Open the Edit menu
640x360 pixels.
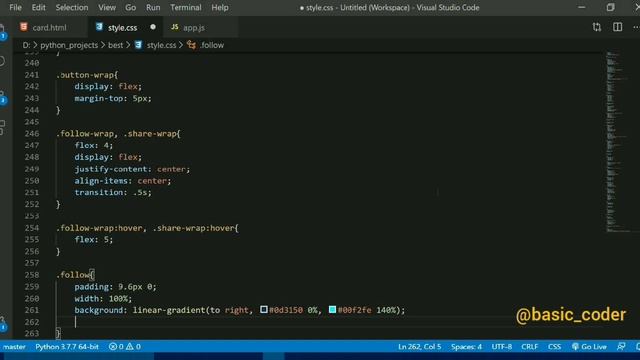tap(38, 7)
